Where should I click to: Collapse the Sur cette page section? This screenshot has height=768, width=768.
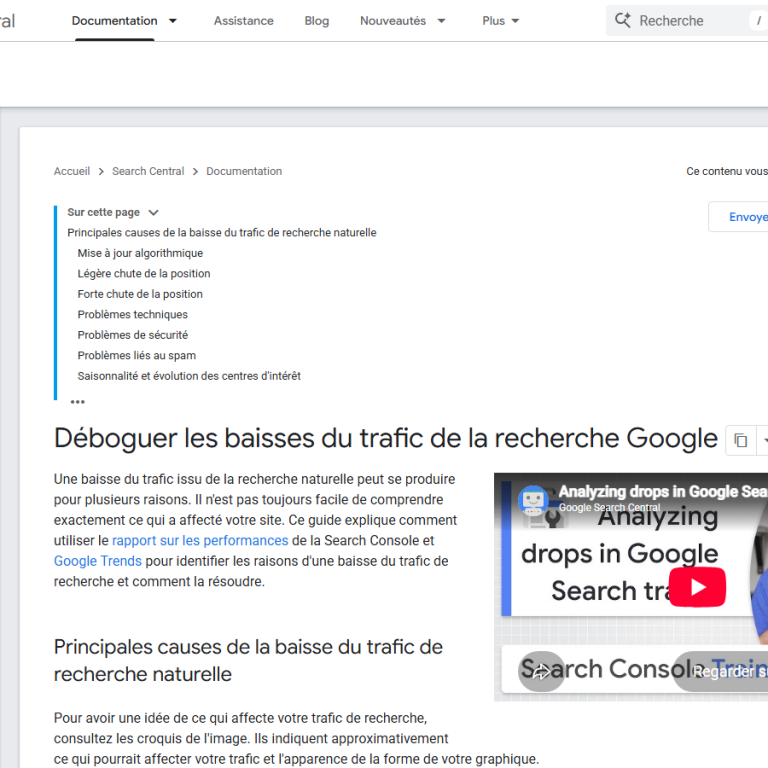coord(153,213)
